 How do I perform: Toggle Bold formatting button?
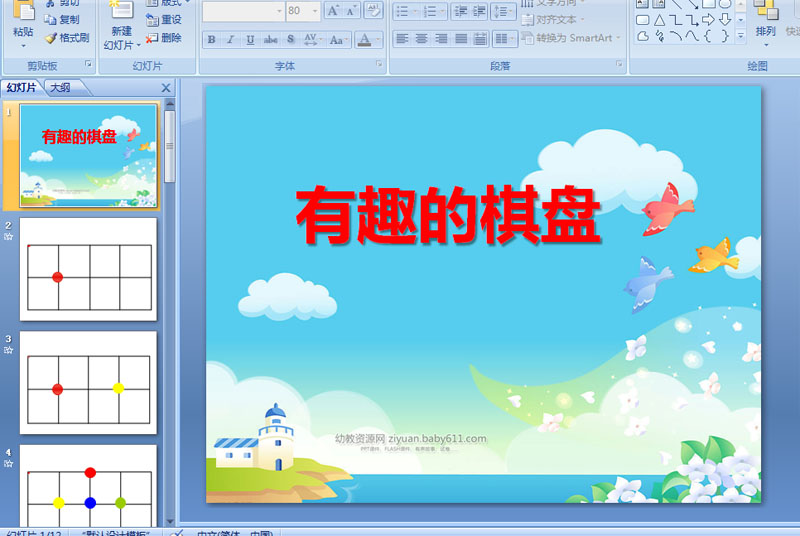pos(211,39)
